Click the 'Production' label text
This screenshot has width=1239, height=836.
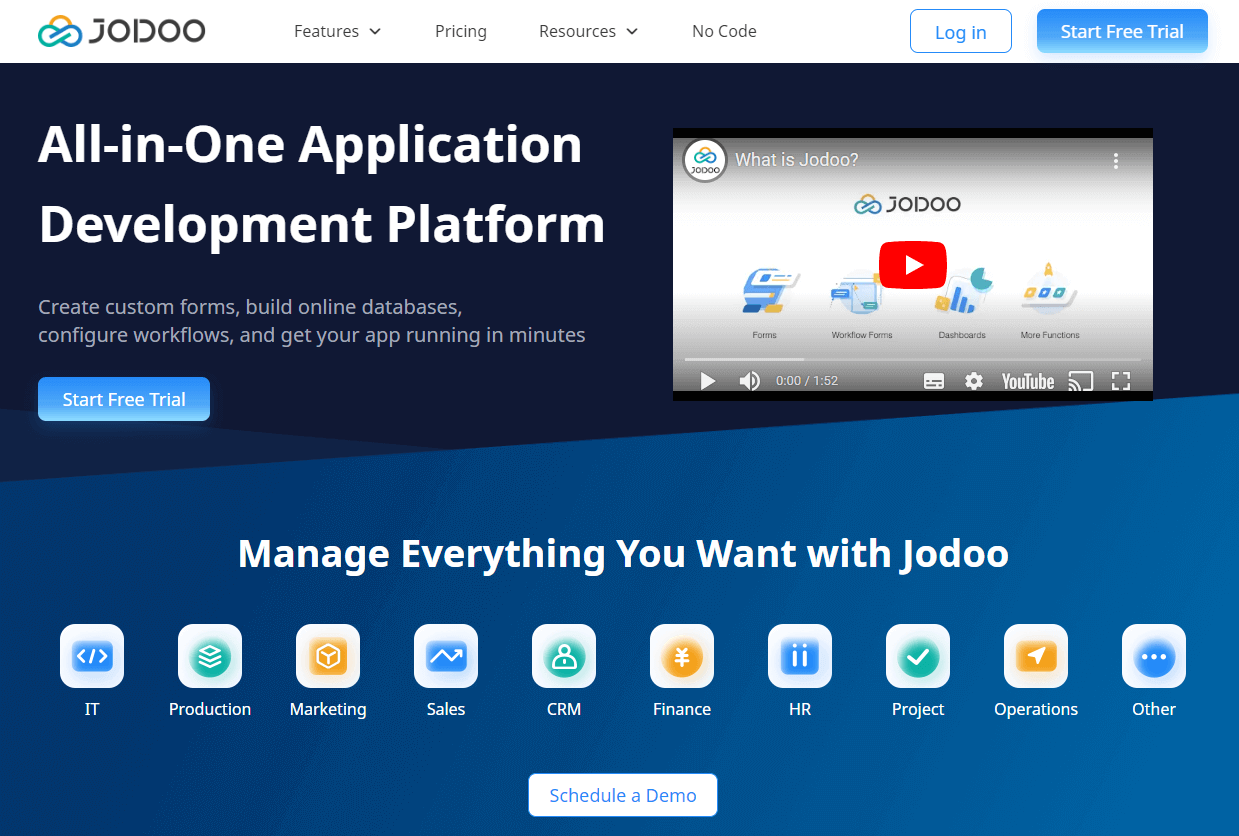coord(210,709)
